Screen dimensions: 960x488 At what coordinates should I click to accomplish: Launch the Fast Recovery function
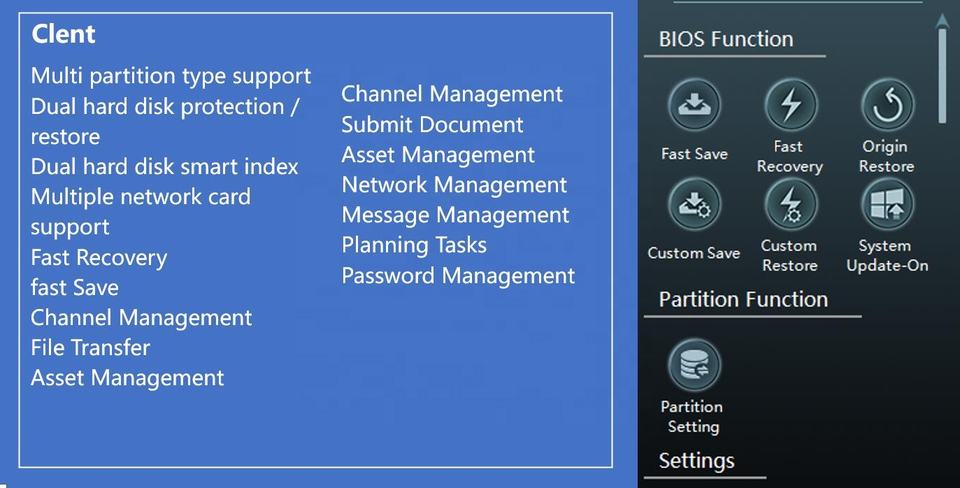[790, 105]
